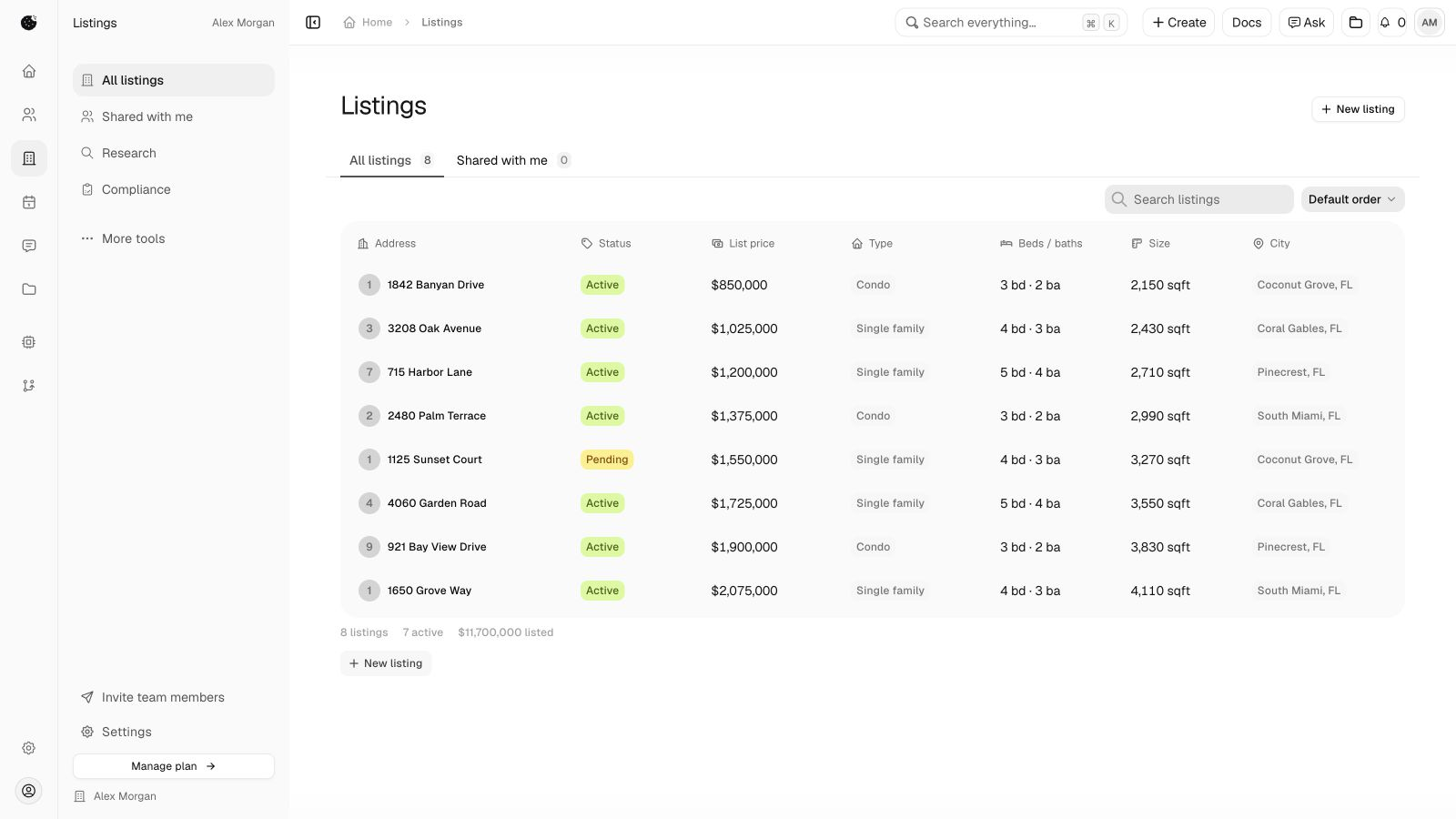Click New listing below the table

pyautogui.click(x=386, y=663)
